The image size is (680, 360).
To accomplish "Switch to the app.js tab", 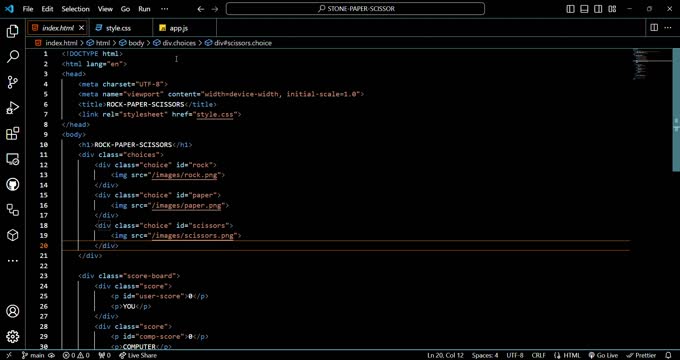I will [x=179, y=28].
